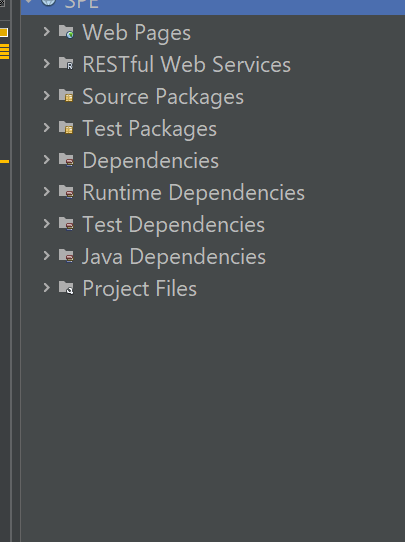Click the Project Files folder icon
Viewport: 405px width, 542px height.
(x=66, y=288)
